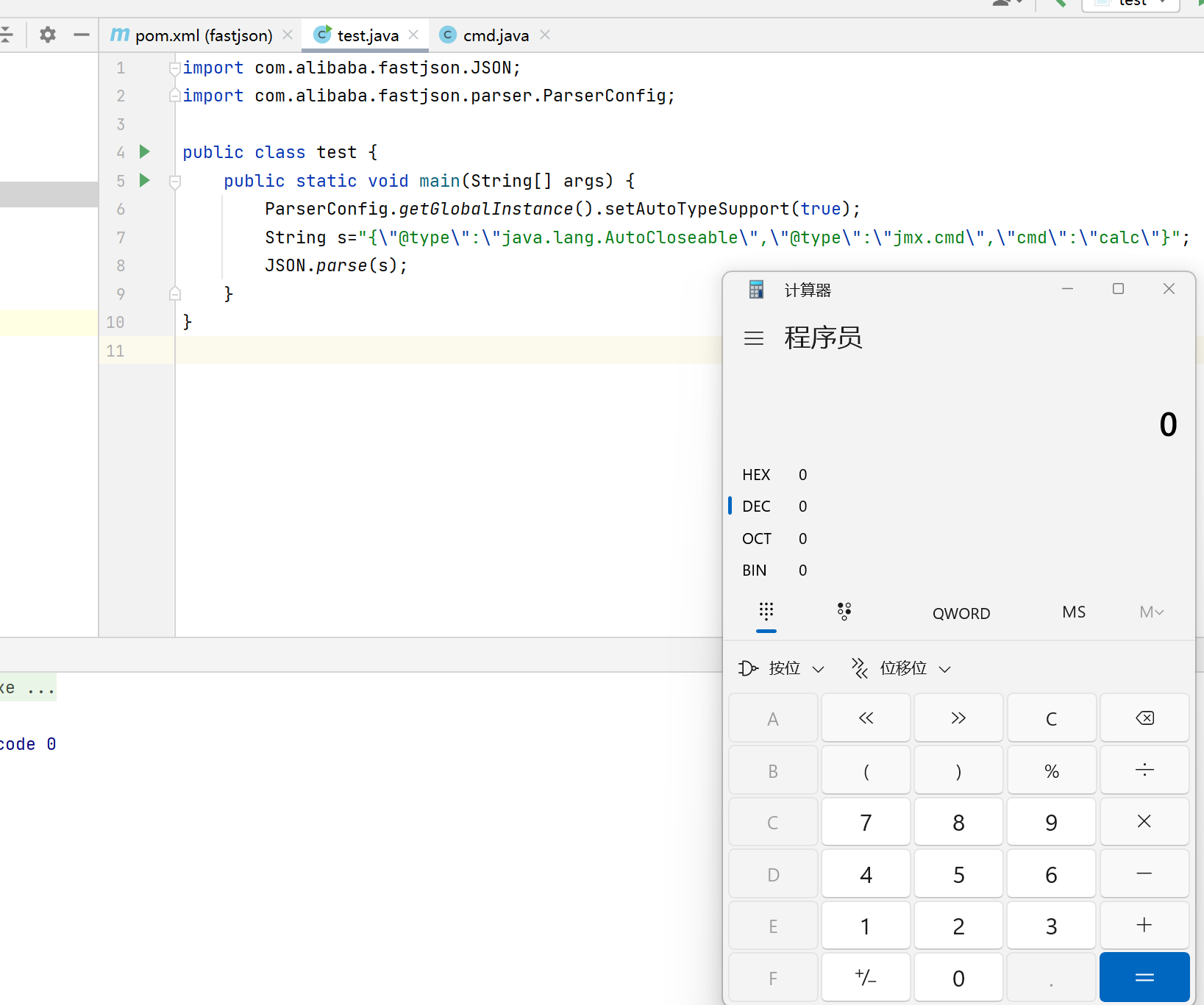The width and height of the screenshot is (1204, 1005).
Task: Collapse the main method fold marker at line 5
Action: coord(175,181)
